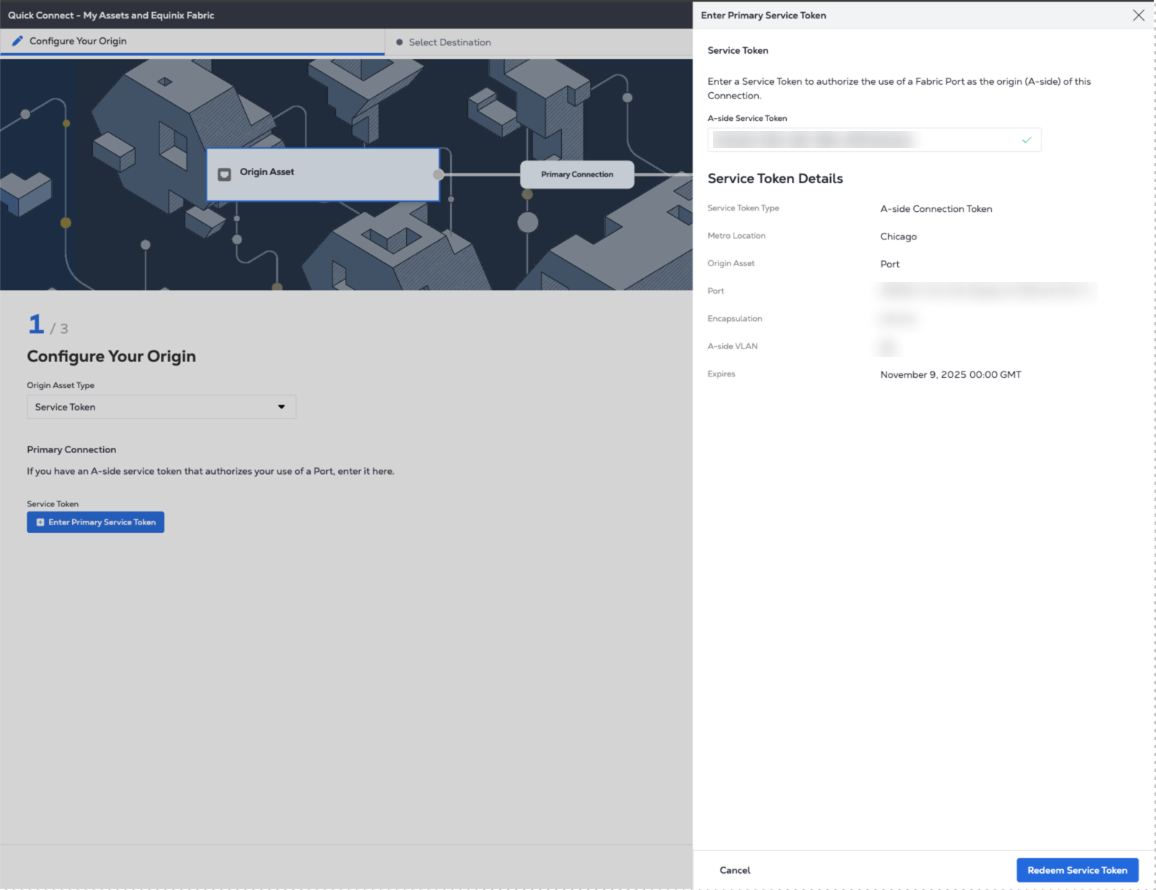The height and width of the screenshot is (890, 1156).
Task: Focus the A-side Service Token input field
Action: pyautogui.click(x=860, y=141)
